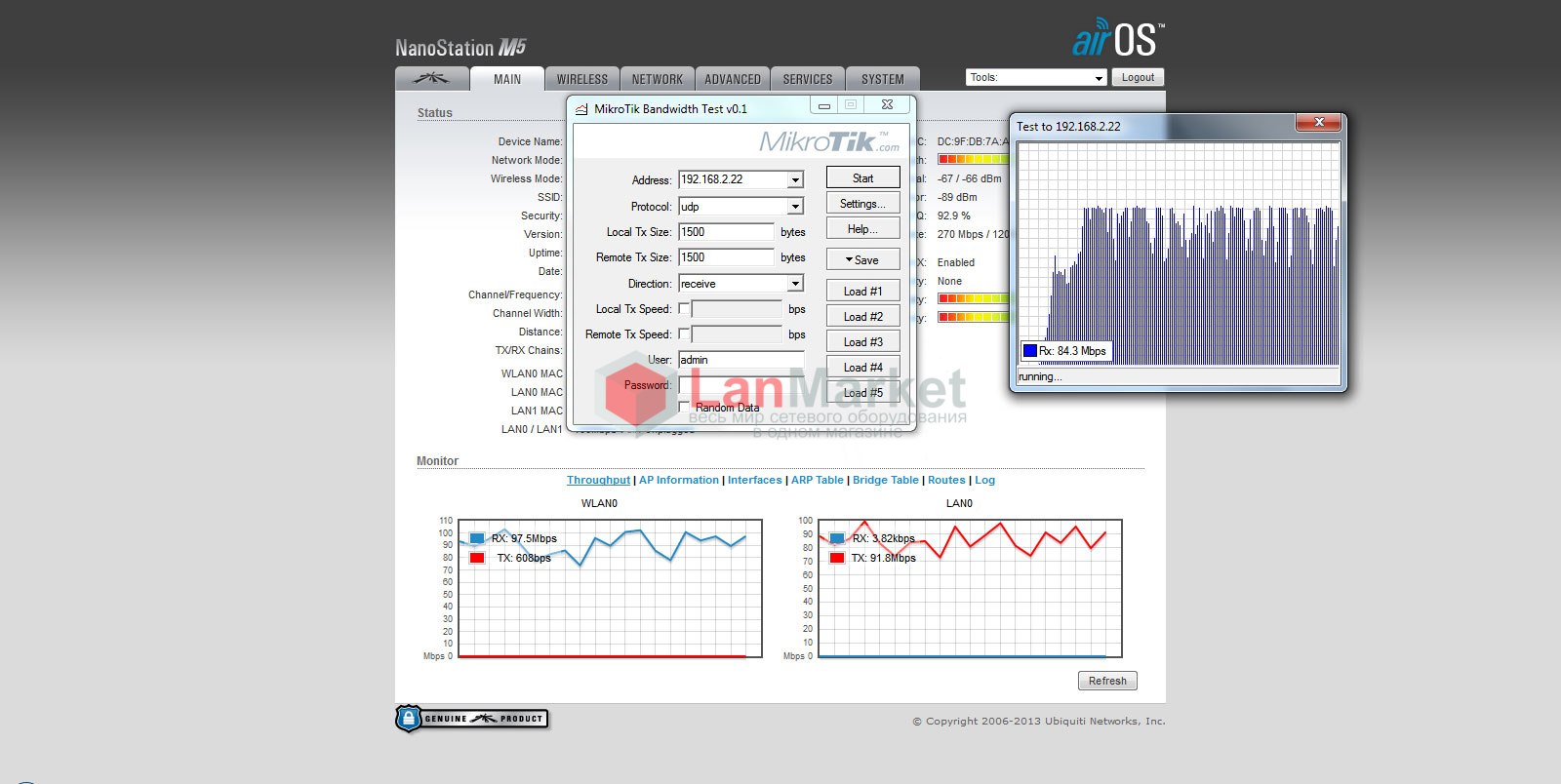1561x784 pixels.
Task: Click the airOS logo
Action: 1118,39
